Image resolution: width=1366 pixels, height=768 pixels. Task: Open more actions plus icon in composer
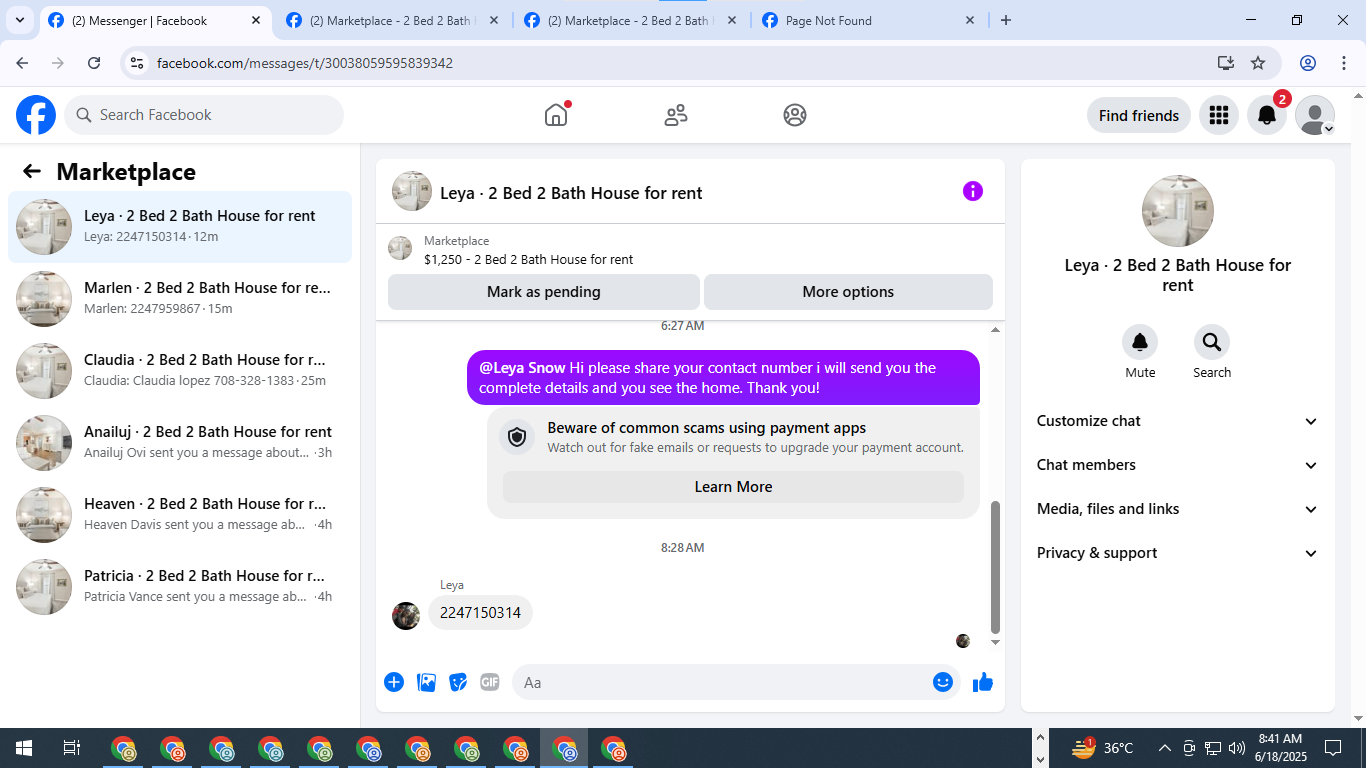(x=394, y=682)
